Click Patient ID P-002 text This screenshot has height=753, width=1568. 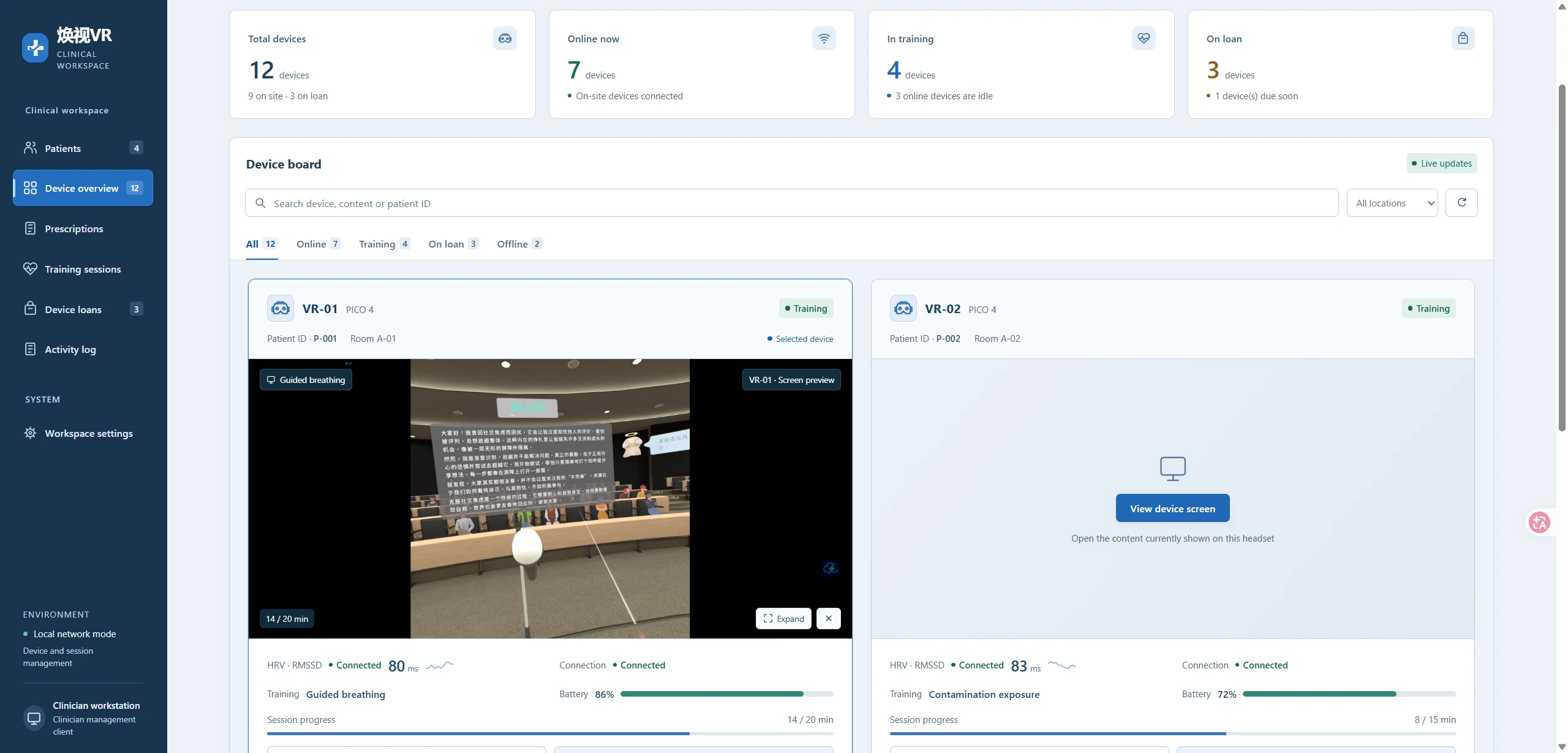925,339
